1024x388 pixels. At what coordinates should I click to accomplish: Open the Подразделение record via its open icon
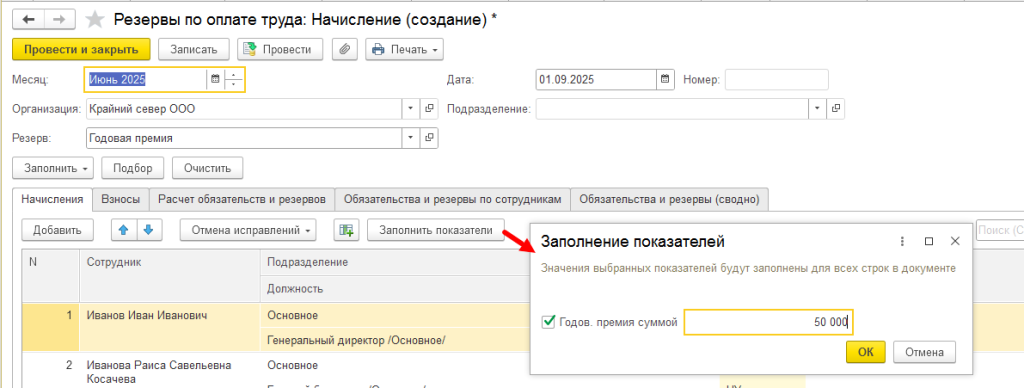(835, 108)
